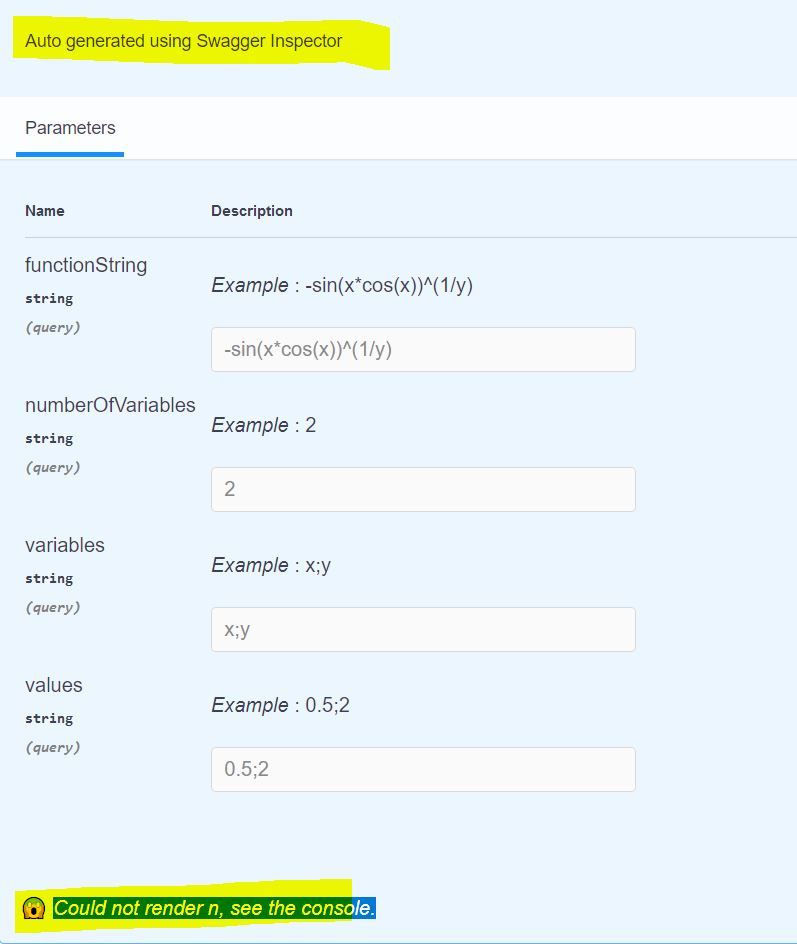Click the Name column header

pos(45,211)
